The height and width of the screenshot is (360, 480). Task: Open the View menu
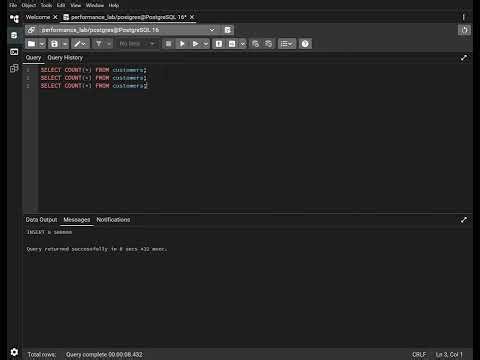[x=76, y=5]
